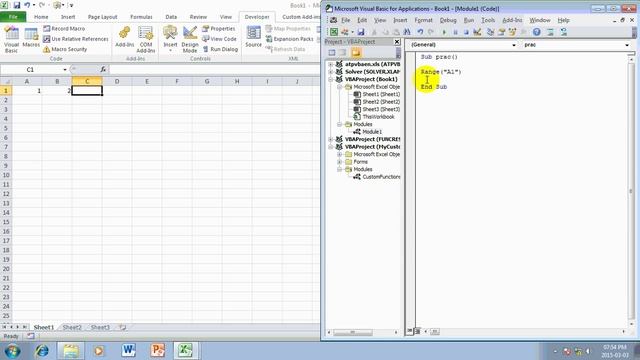Click Run Dialog in Controls group
The width and height of the screenshot is (640, 360).
[220, 49]
